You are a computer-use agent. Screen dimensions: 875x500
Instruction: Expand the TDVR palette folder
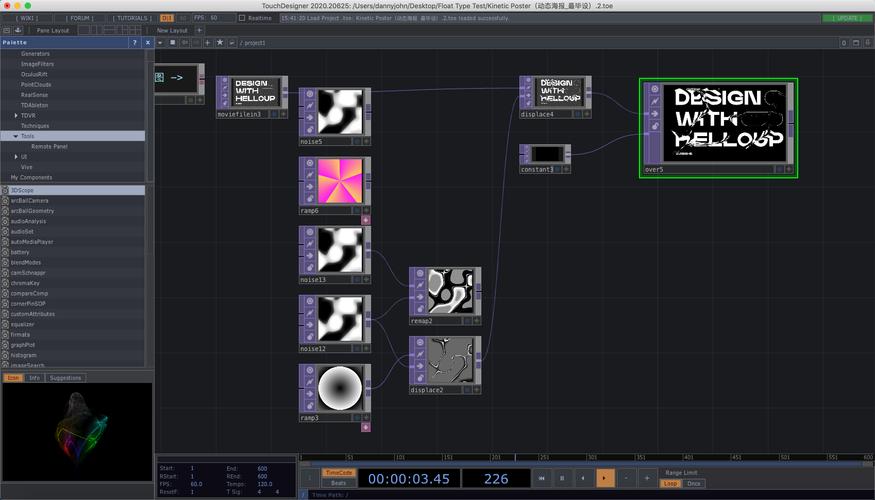pyautogui.click(x=16, y=116)
